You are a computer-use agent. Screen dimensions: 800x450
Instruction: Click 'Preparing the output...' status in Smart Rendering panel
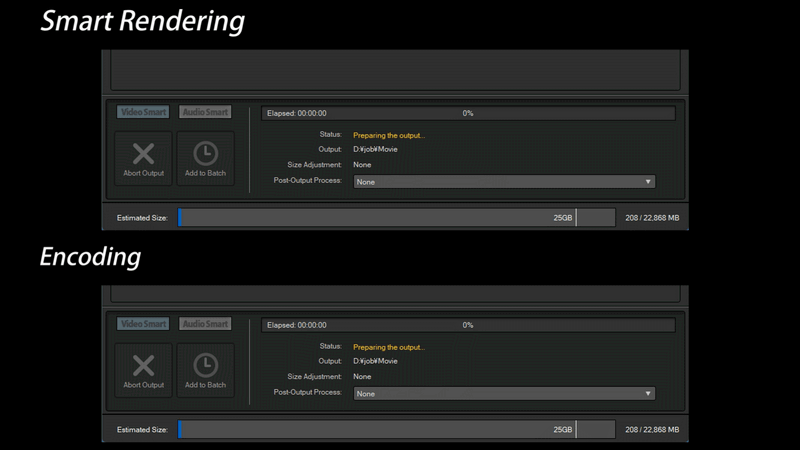(x=389, y=135)
